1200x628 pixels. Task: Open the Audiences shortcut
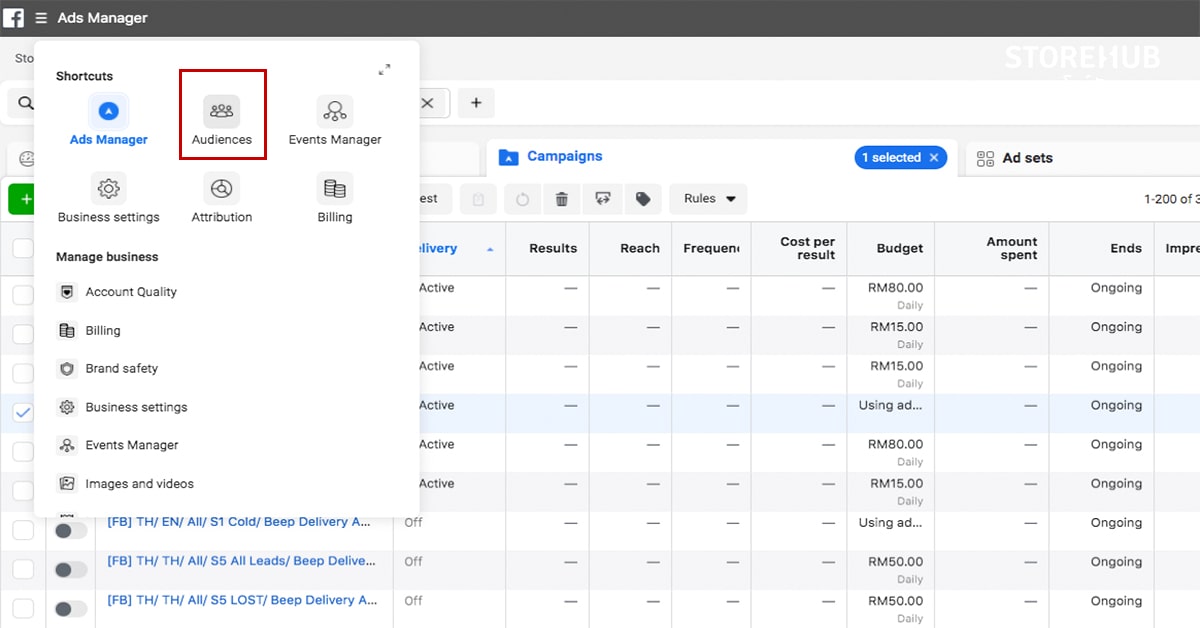coord(222,120)
